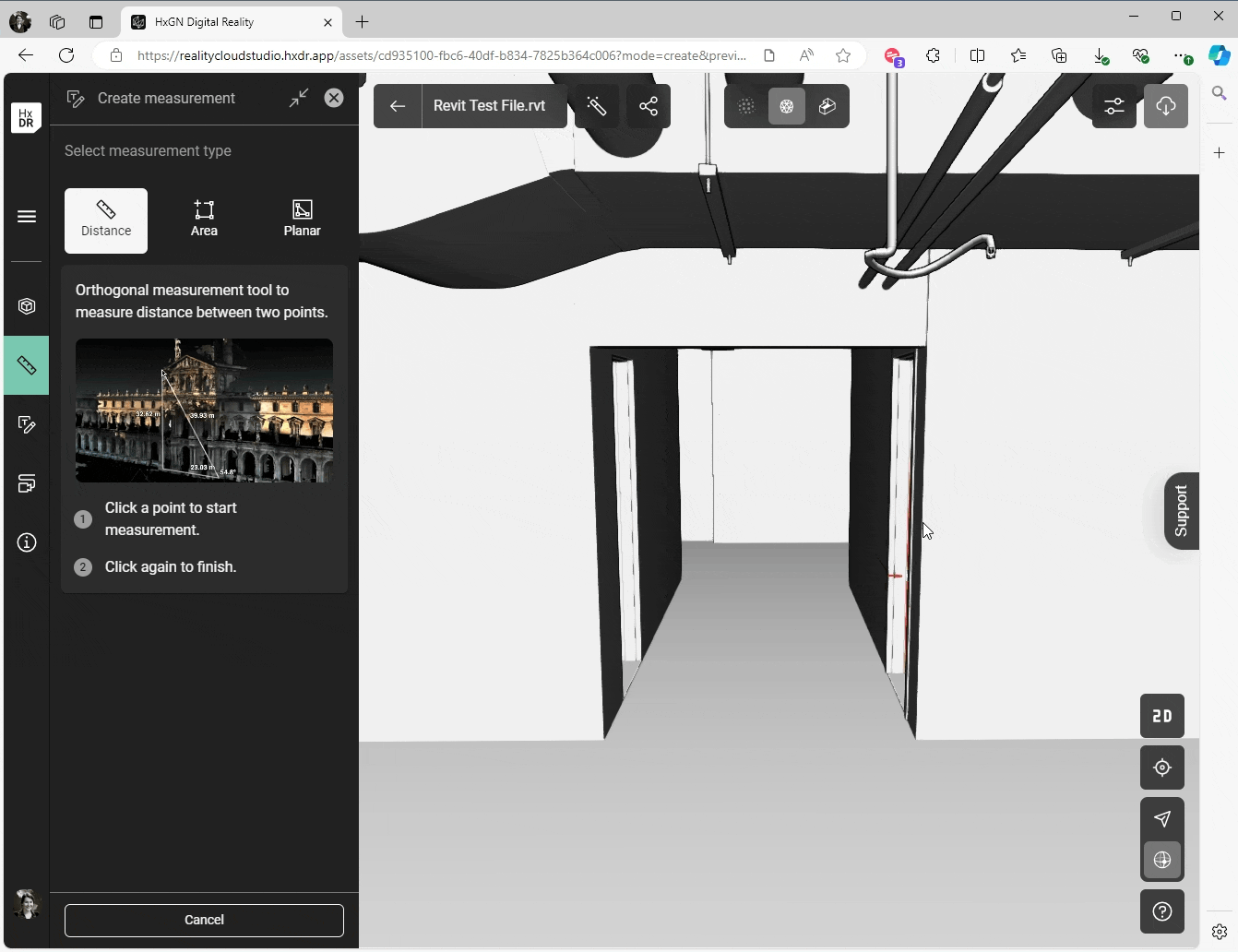This screenshot has width=1238, height=952.
Task: Click the Cancel button
Action: pos(204,920)
